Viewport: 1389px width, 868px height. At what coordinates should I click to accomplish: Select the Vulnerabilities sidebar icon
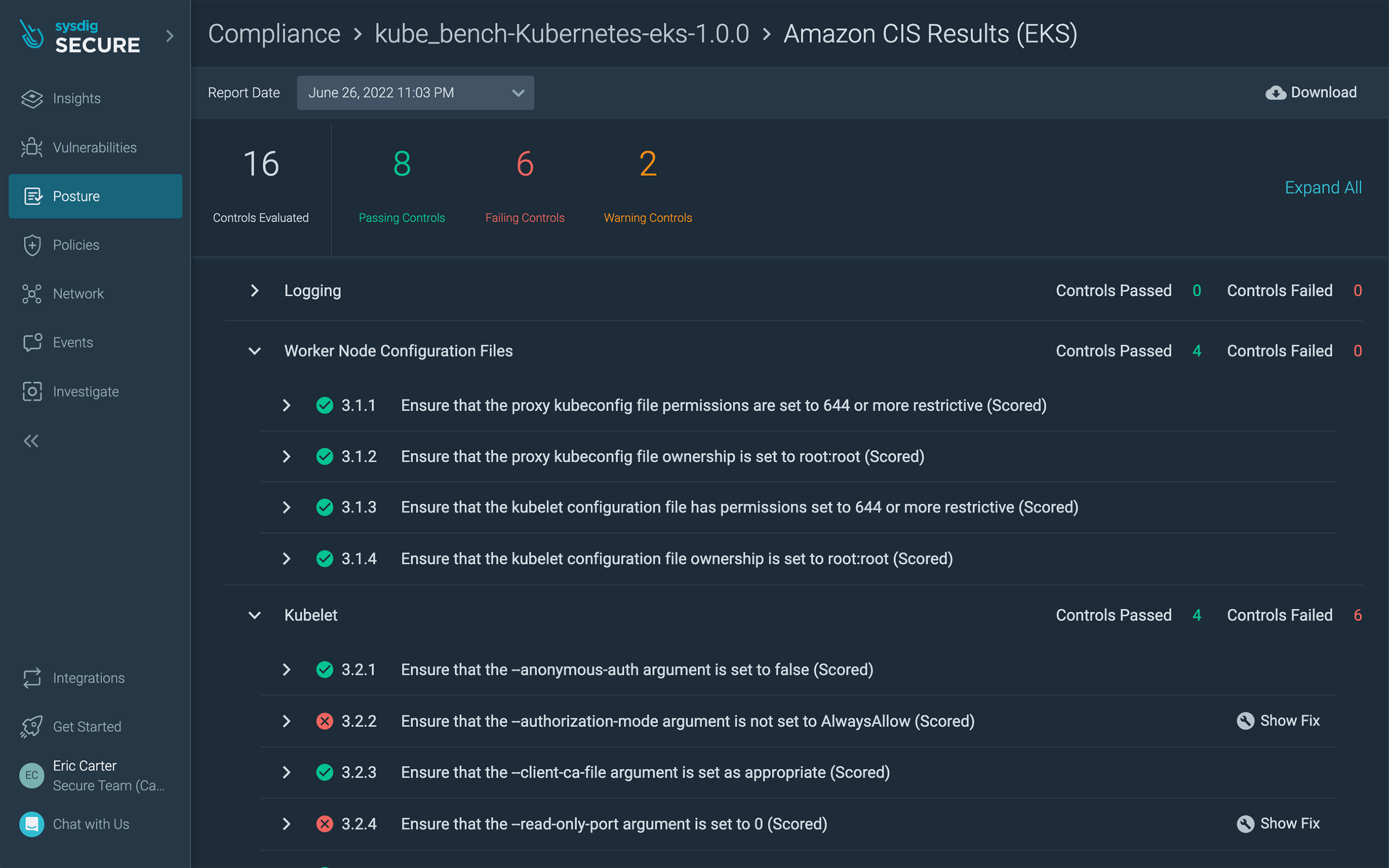95,147
